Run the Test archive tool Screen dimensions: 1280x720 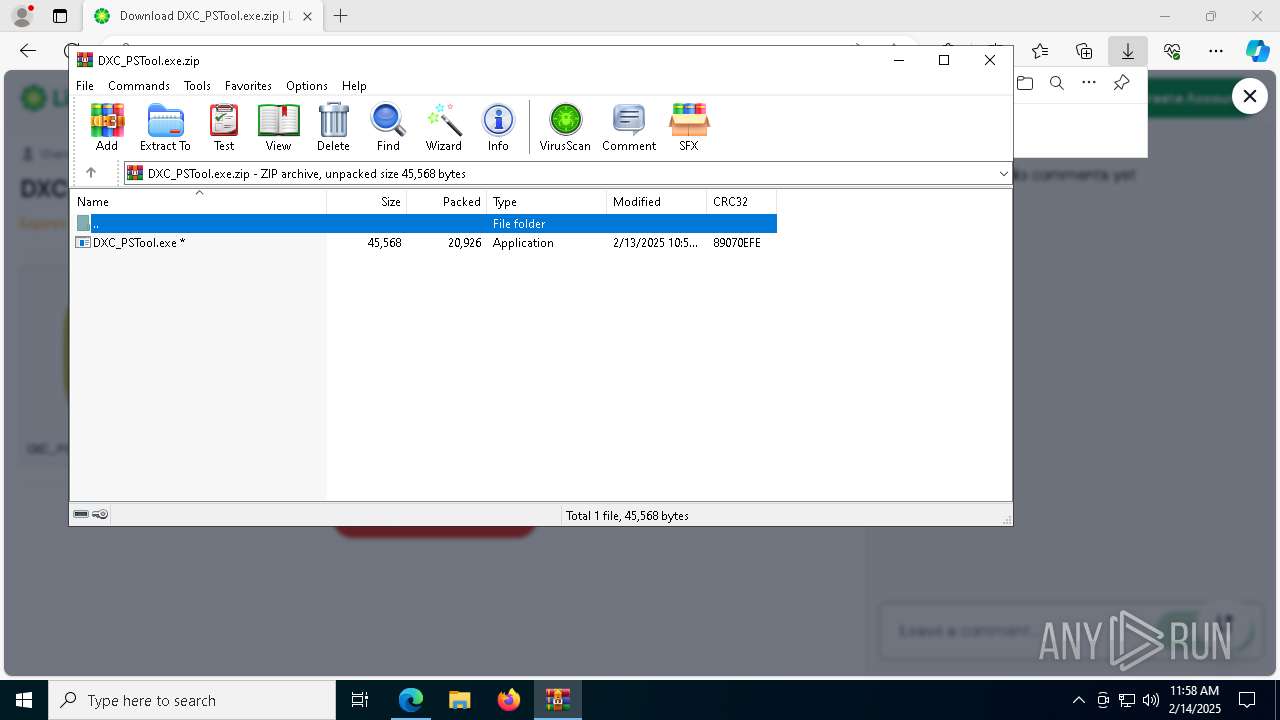(224, 127)
